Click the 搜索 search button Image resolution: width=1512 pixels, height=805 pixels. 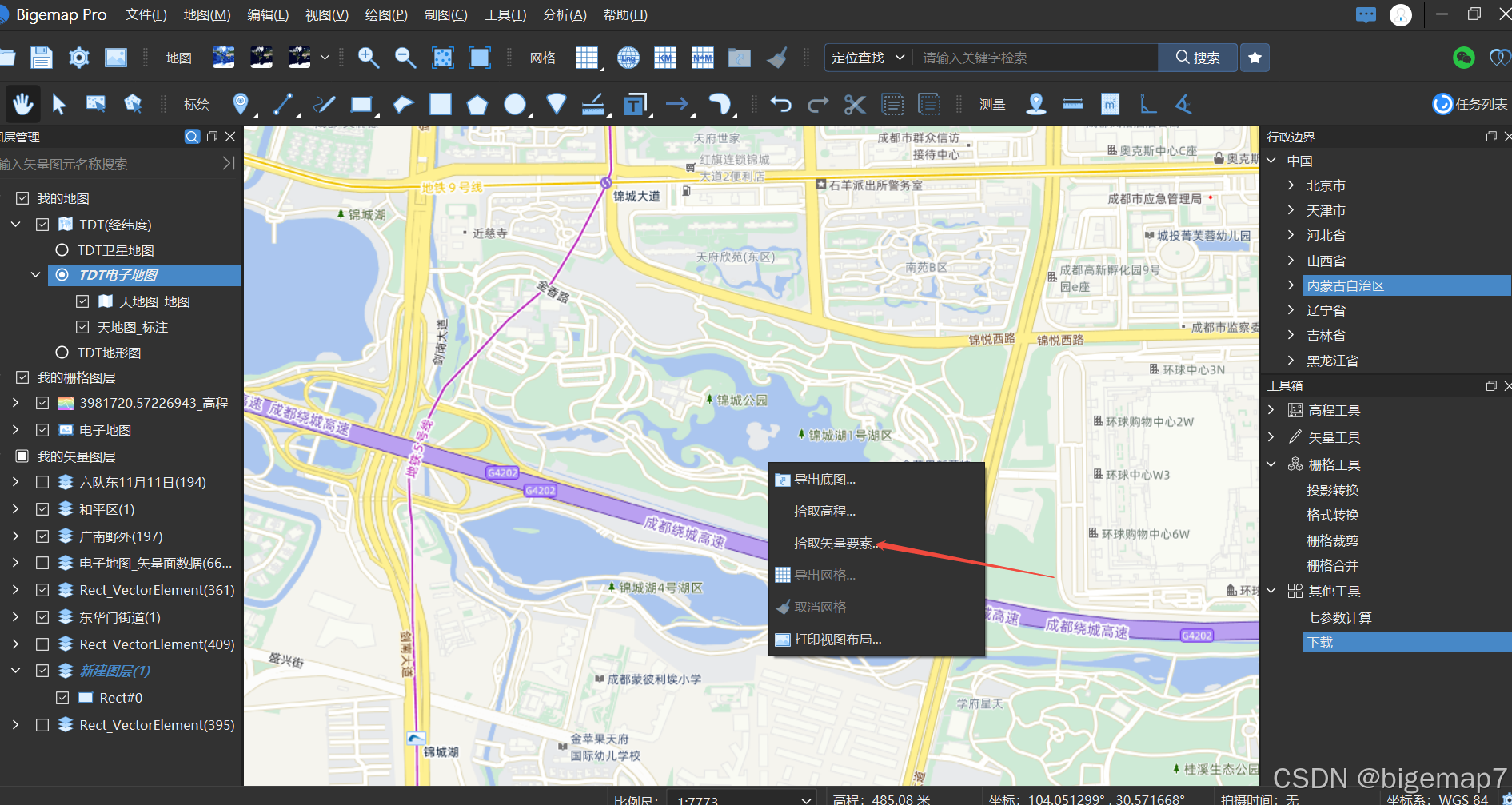point(1198,58)
